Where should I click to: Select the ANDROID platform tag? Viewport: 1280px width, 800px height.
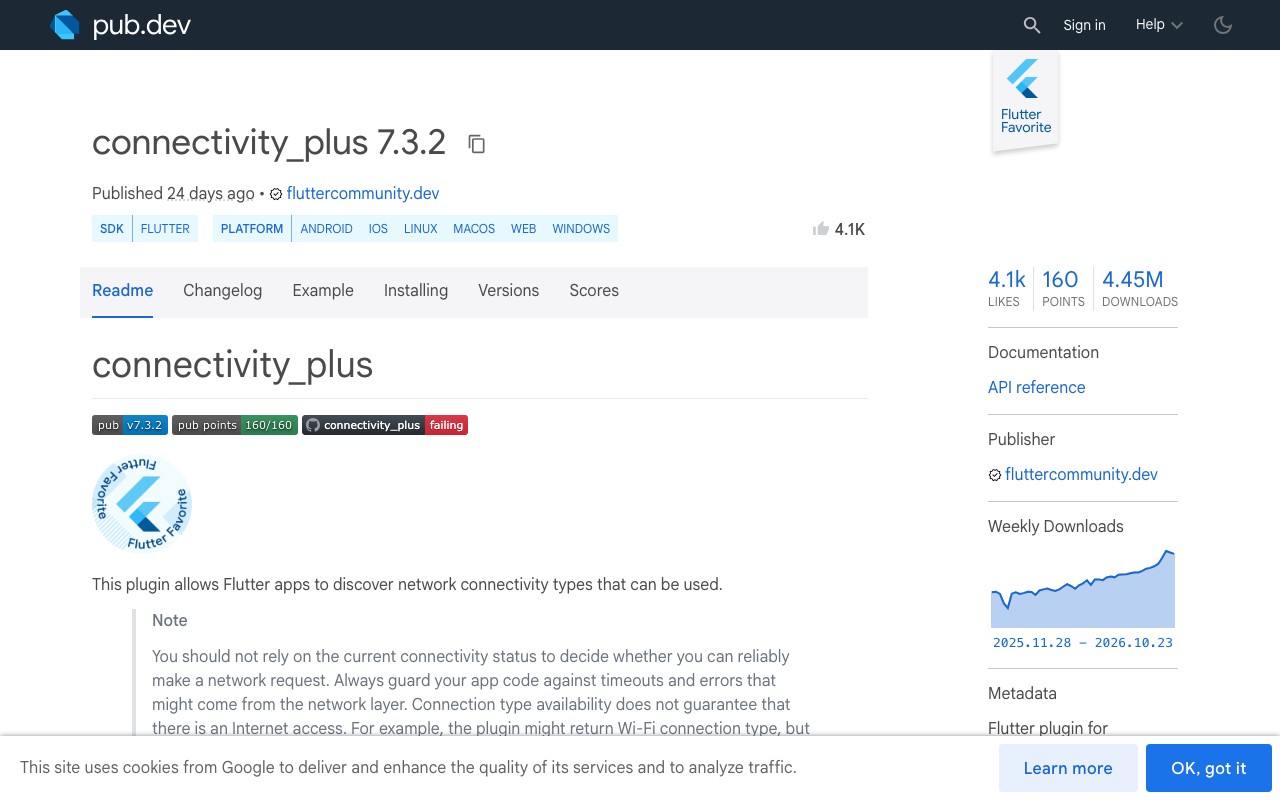point(327,229)
